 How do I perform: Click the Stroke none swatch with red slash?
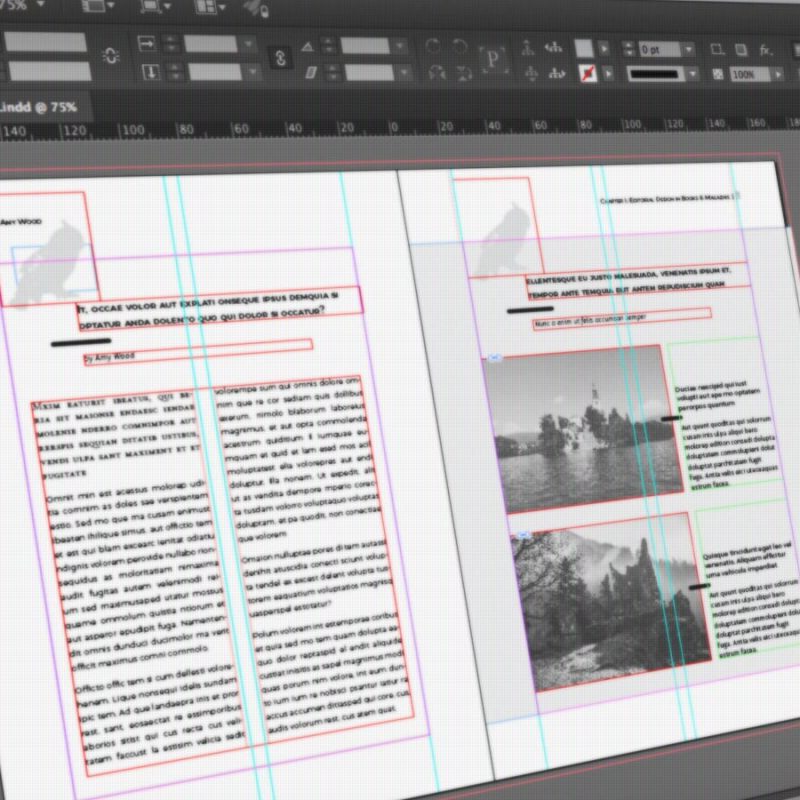click(x=588, y=74)
